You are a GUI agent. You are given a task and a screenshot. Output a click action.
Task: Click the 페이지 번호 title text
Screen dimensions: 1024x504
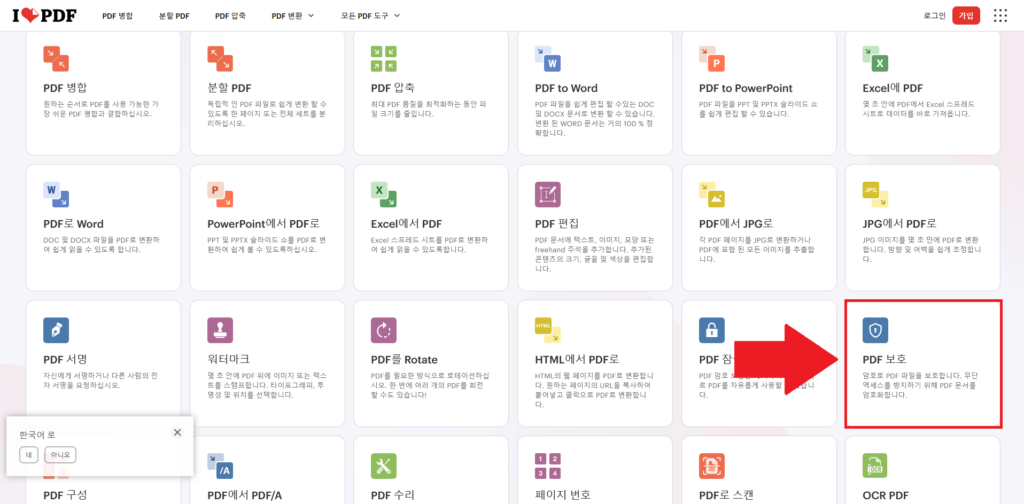click(x=562, y=495)
